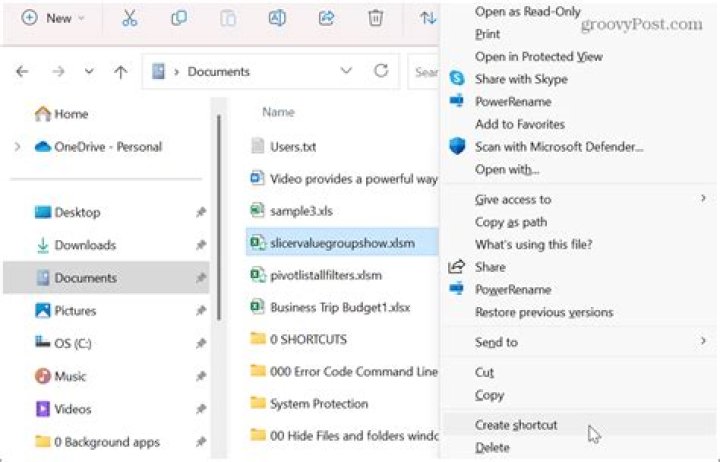The width and height of the screenshot is (720, 462).
Task: Choose Delete in context menu
Action: point(492,447)
